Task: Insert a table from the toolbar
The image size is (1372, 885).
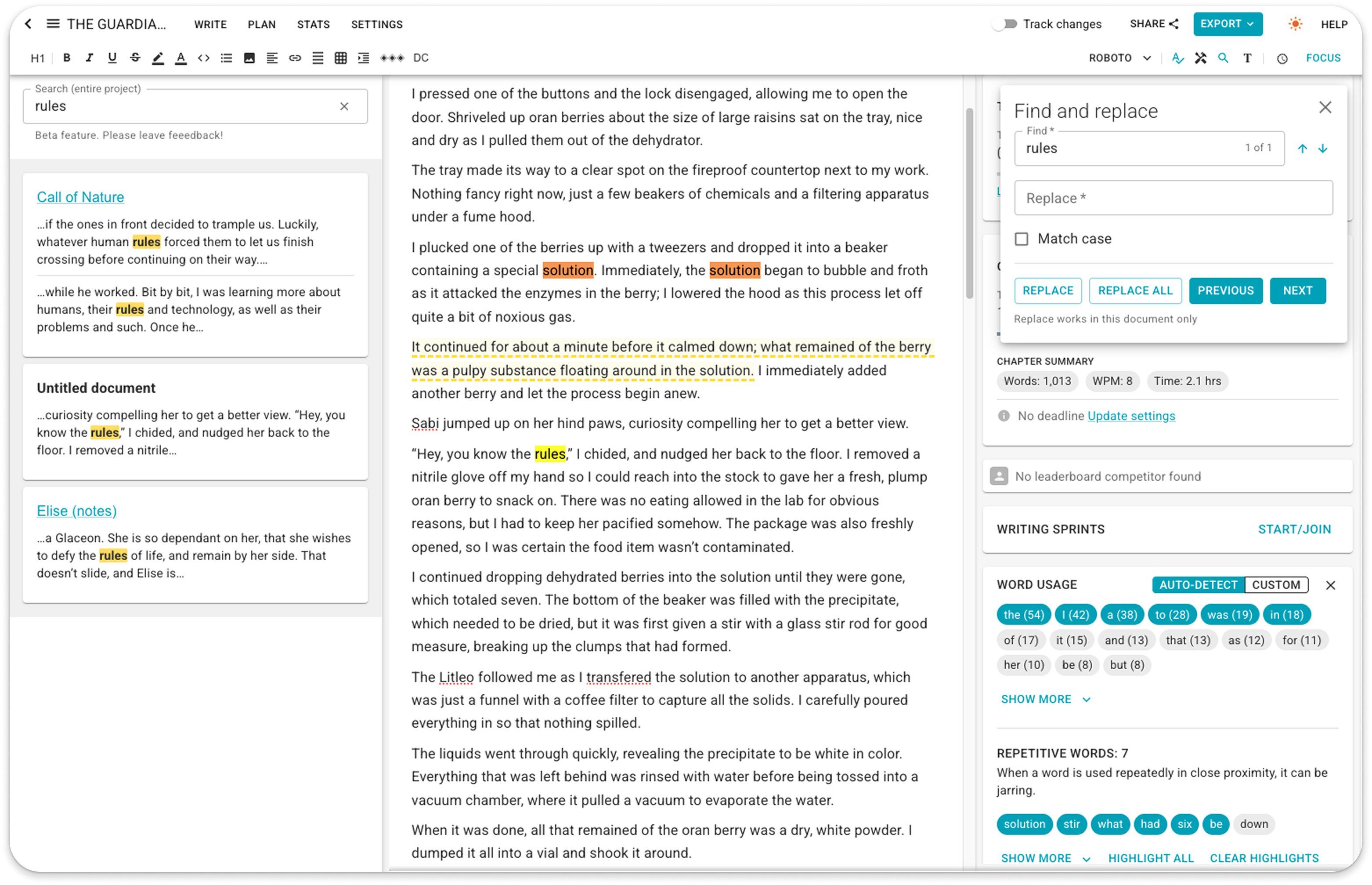Action: pos(340,58)
